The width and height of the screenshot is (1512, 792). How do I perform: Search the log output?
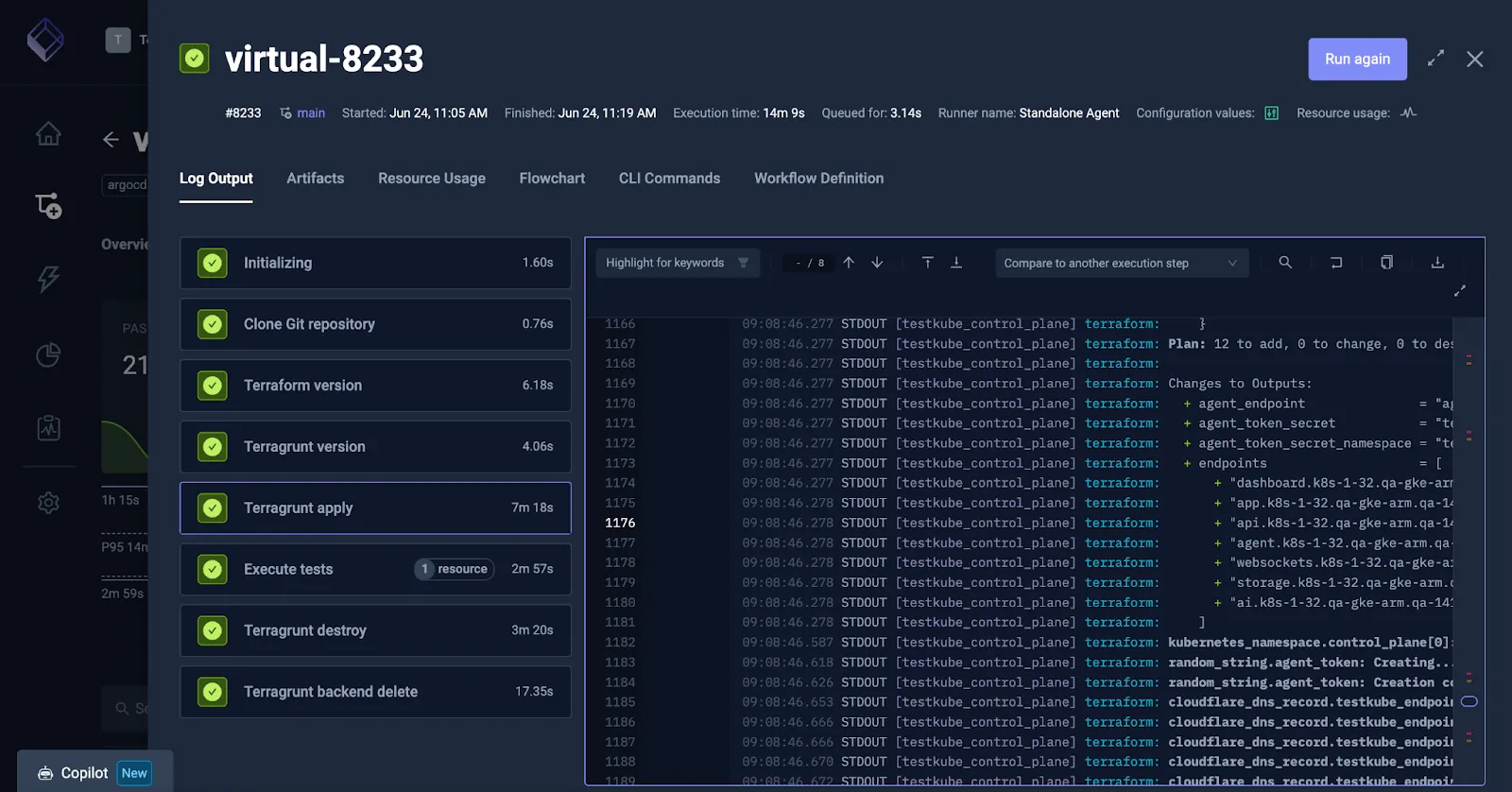tap(1285, 263)
